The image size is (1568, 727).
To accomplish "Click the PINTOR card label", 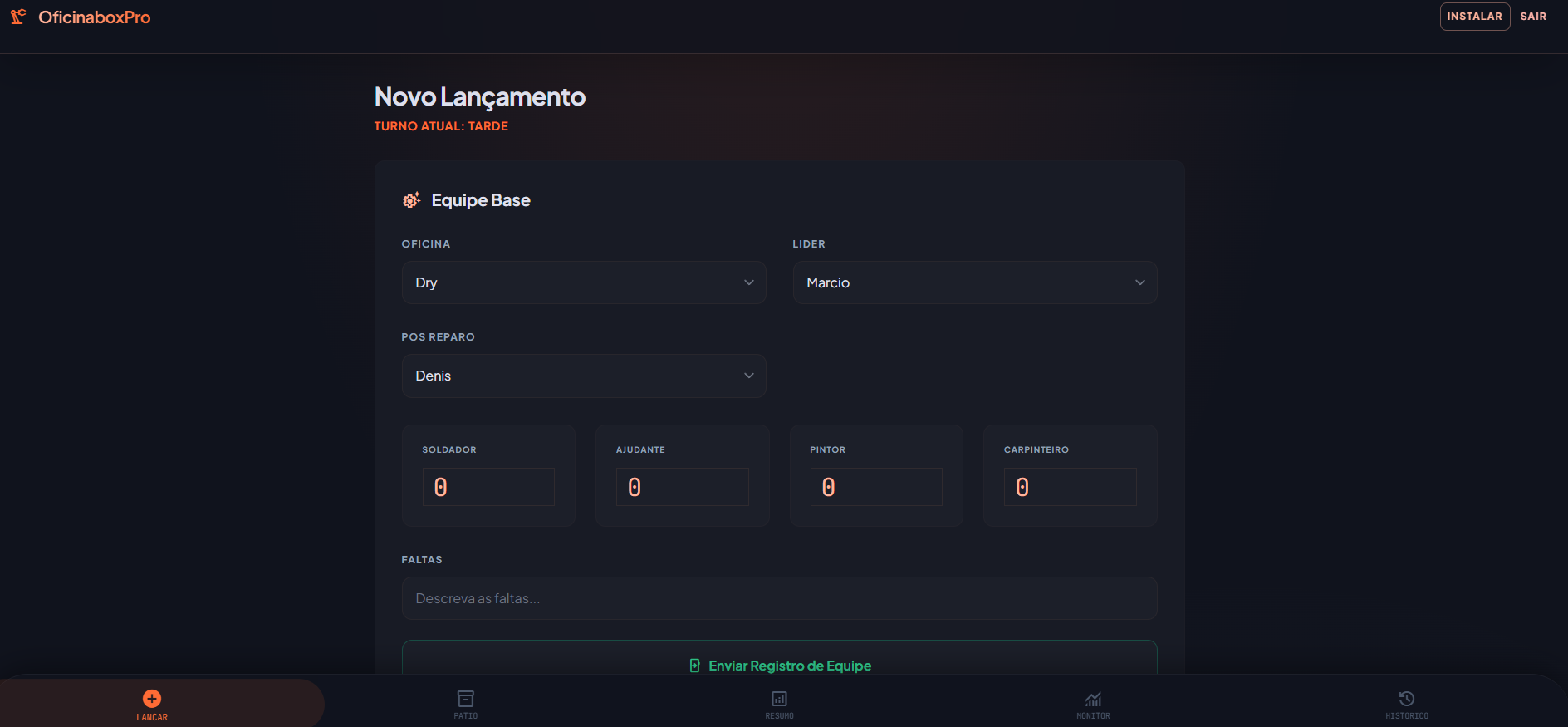I will tap(828, 449).
